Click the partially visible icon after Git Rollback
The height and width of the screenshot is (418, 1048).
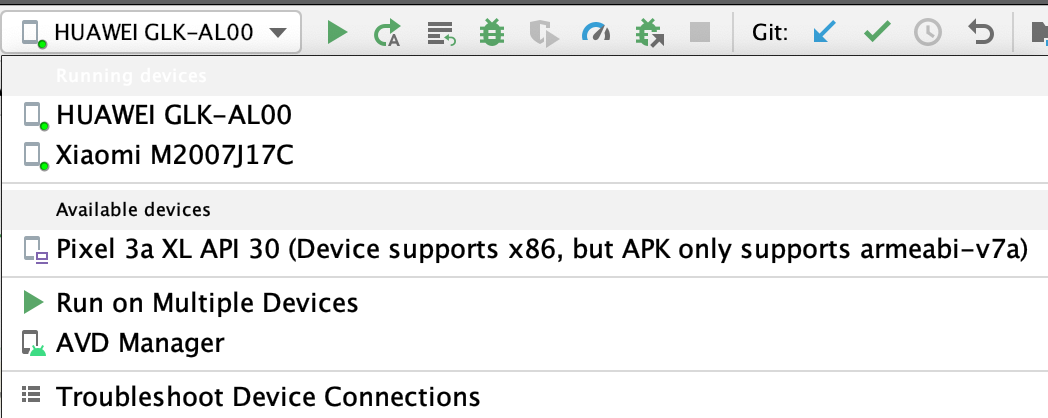1038,33
